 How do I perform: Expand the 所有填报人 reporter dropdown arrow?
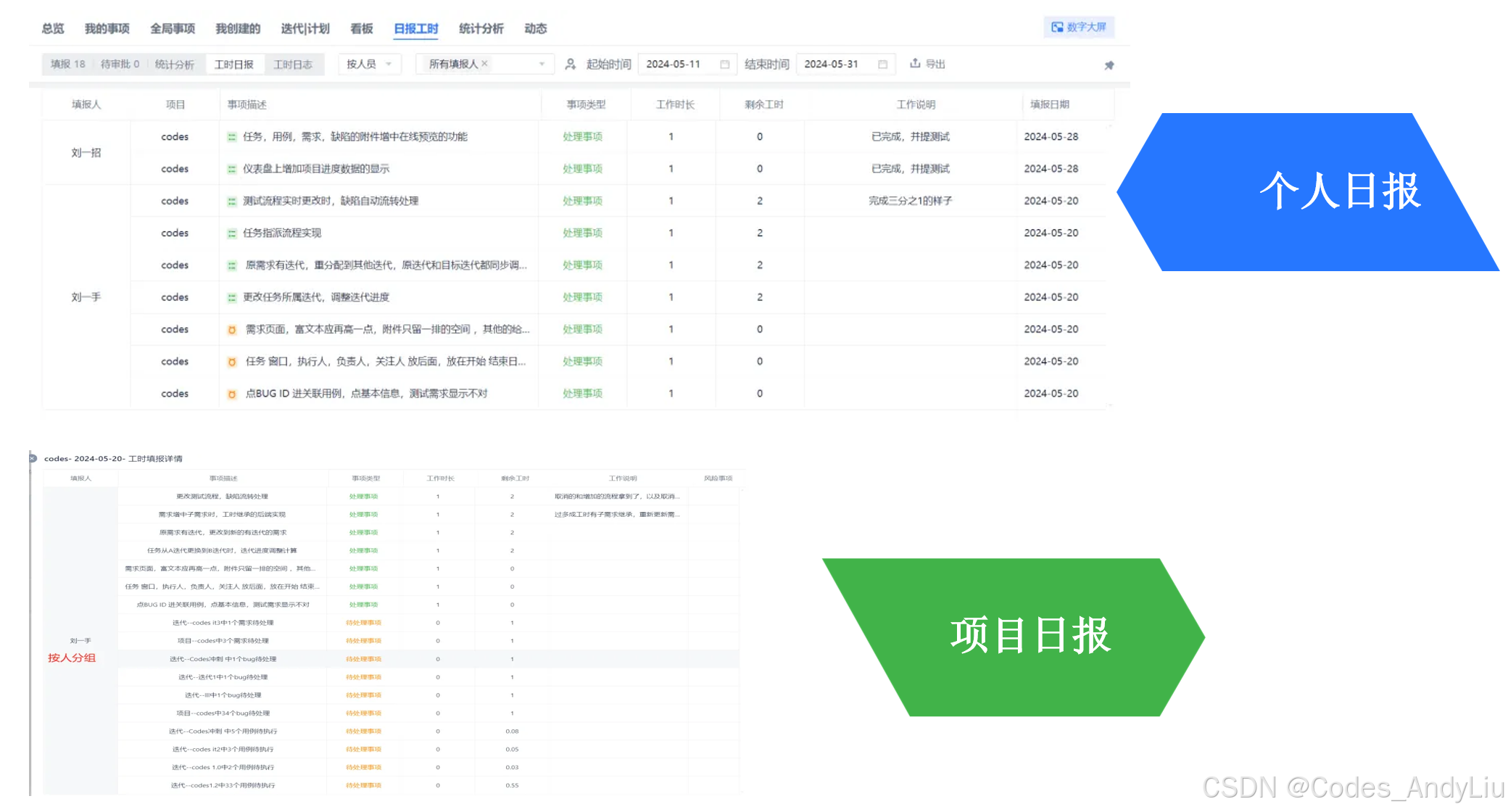tap(542, 64)
